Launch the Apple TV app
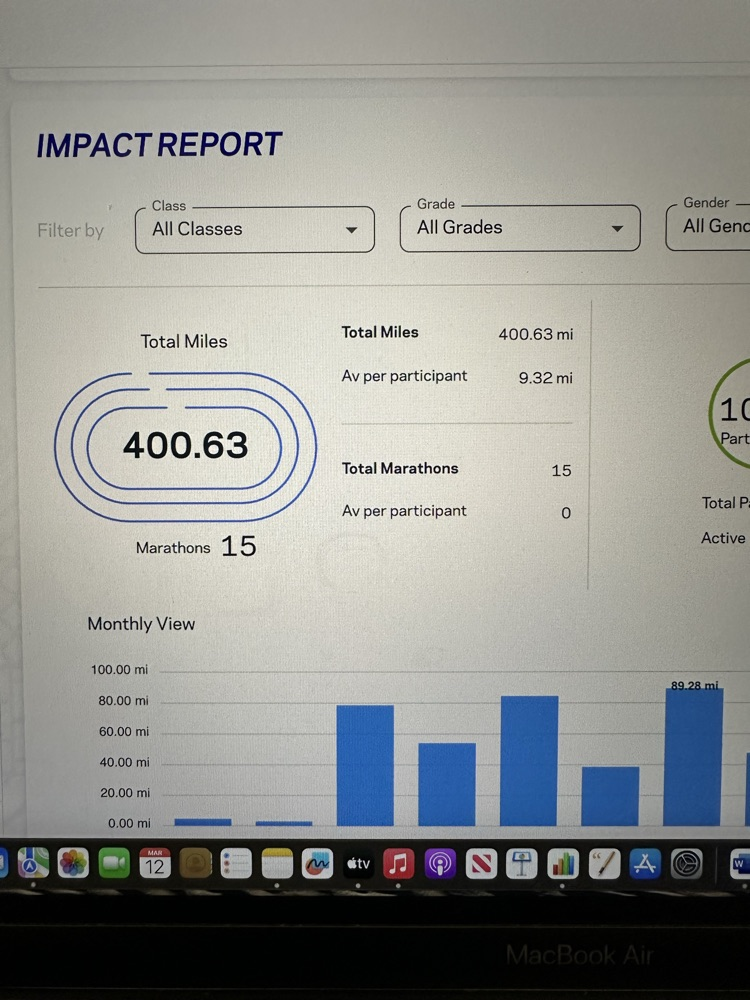Image resolution: width=750 pixels, height=1000 pixels. coord(358,863)
